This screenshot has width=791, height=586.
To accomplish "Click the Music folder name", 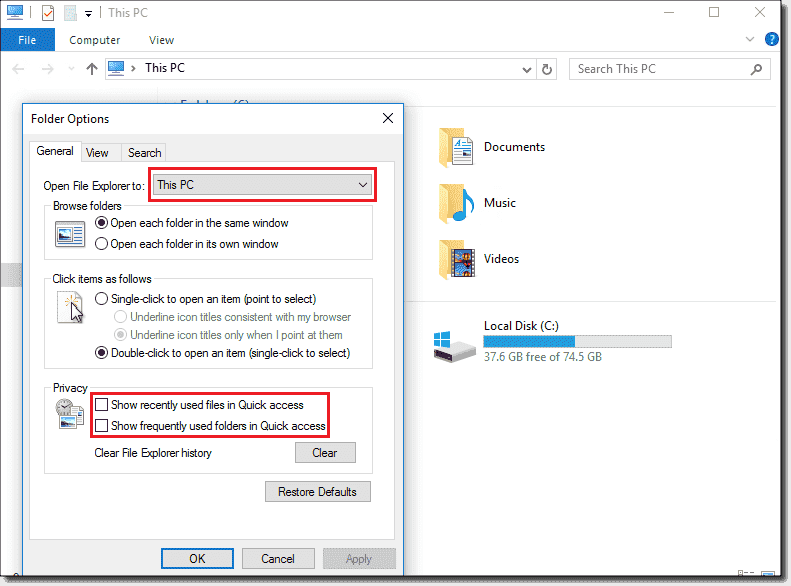I will click(x=500, y=203).
